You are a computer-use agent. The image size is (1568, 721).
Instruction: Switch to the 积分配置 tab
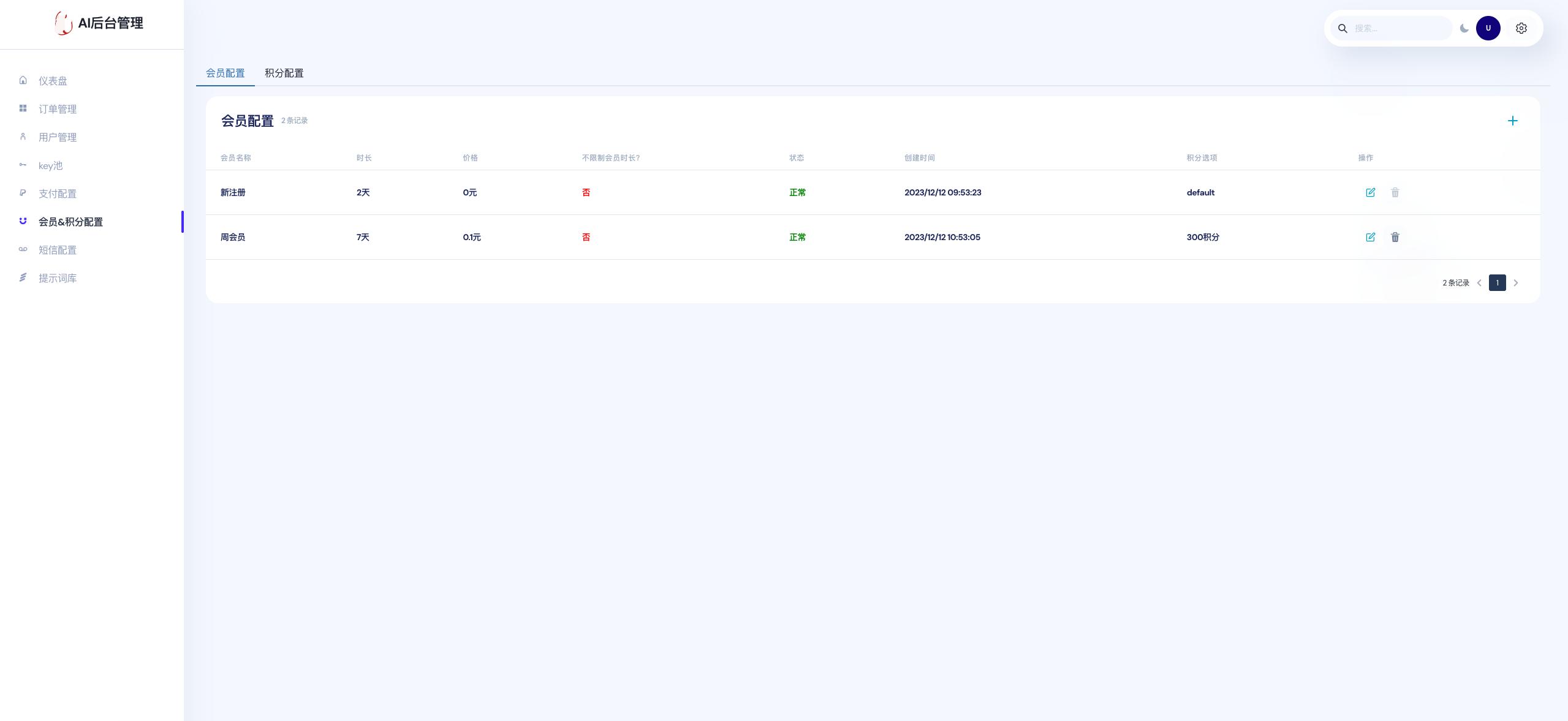click(284, 73)
